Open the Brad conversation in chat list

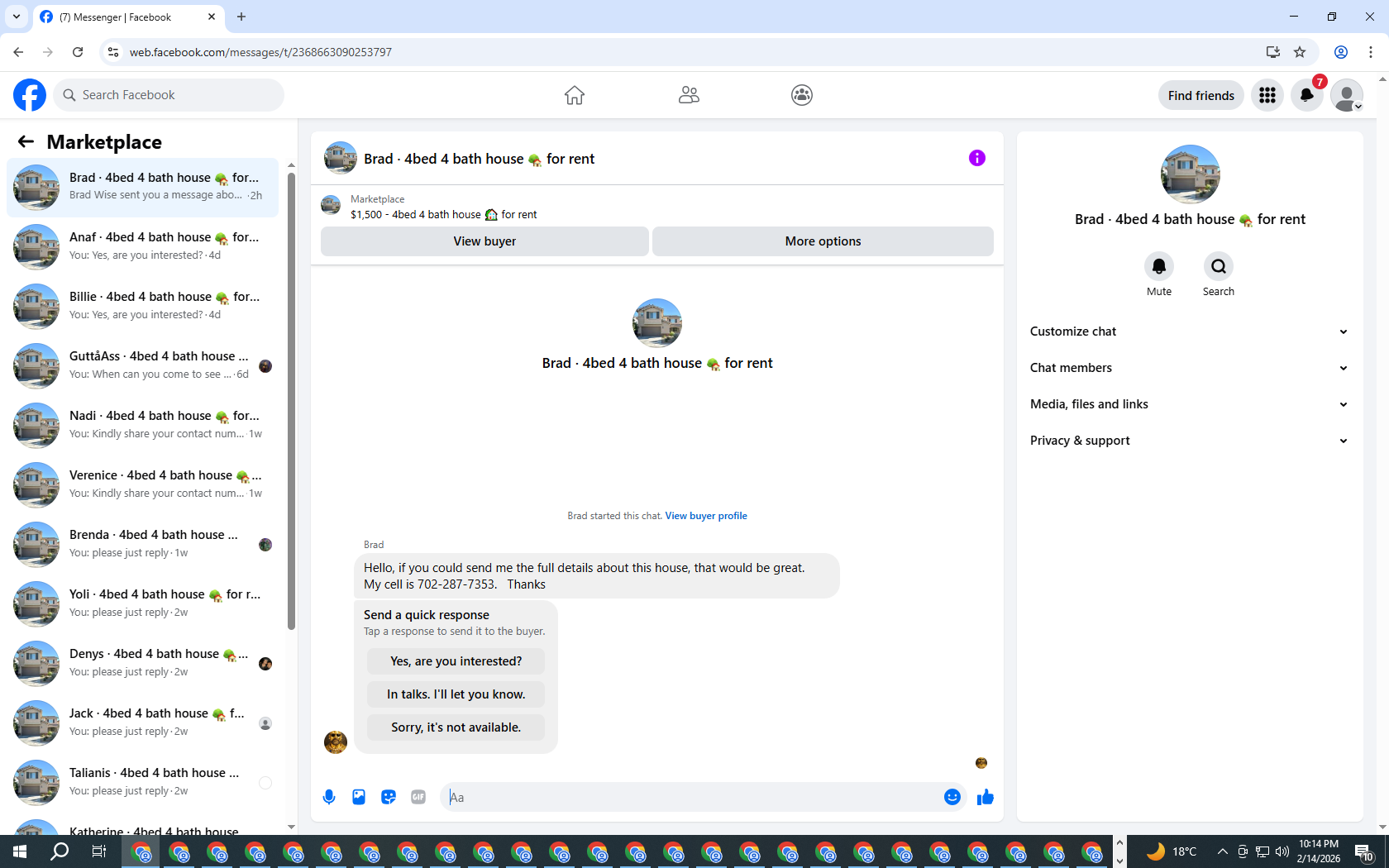tap(143, 188)
